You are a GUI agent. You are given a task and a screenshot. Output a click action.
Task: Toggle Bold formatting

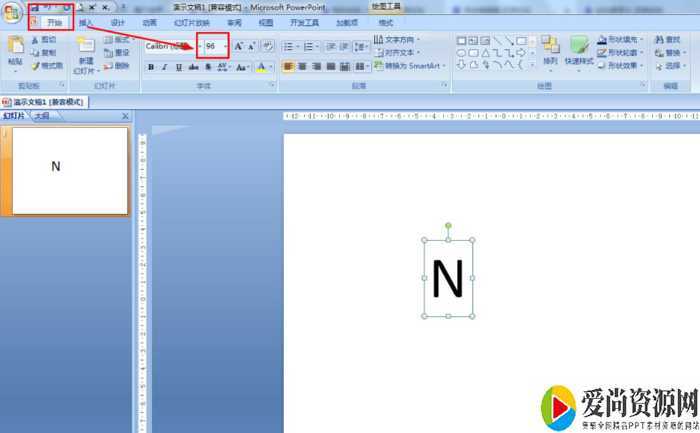tap(151, 67)
